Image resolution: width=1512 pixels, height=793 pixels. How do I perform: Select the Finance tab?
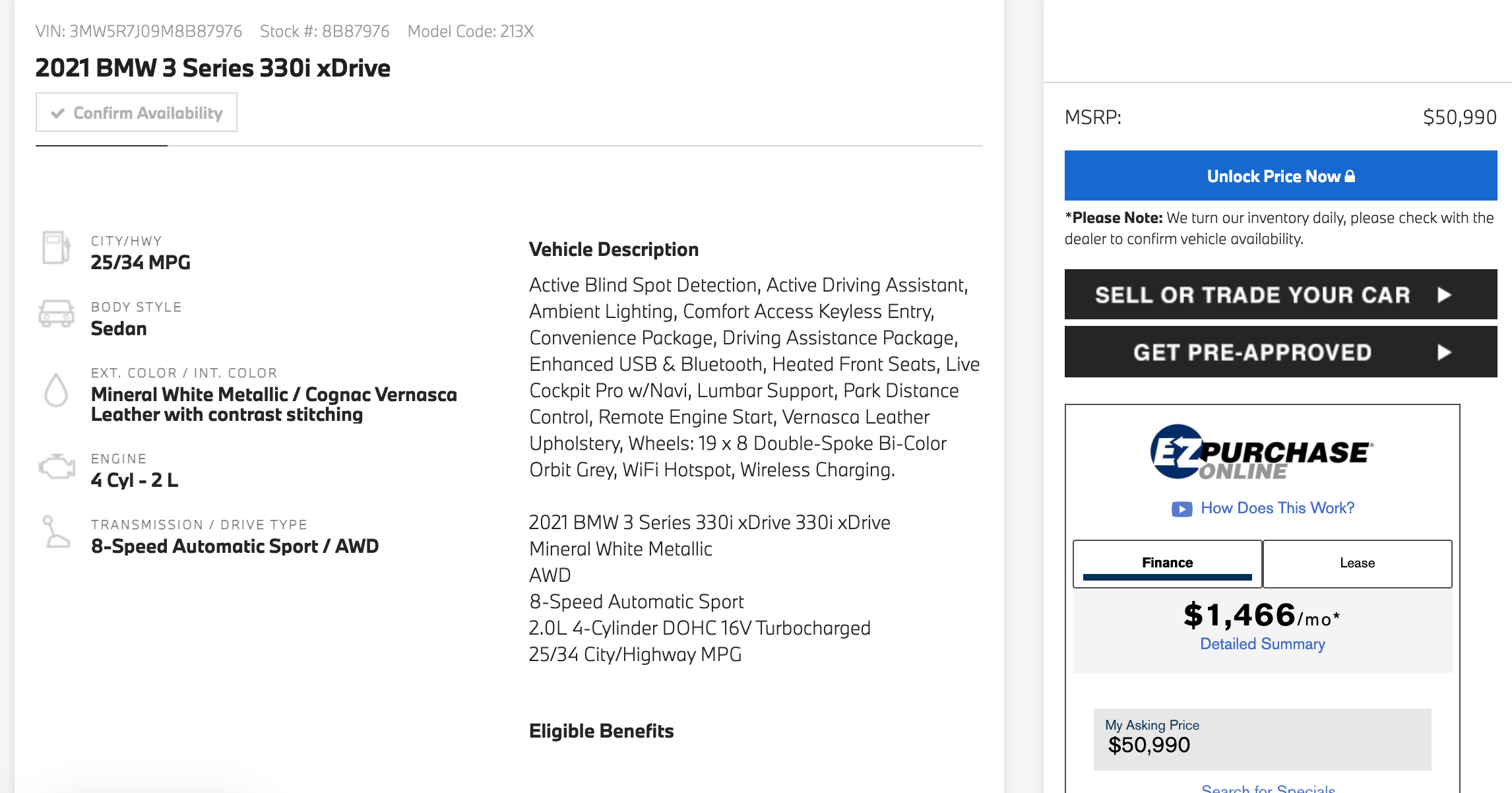(x=1167, y=563)
